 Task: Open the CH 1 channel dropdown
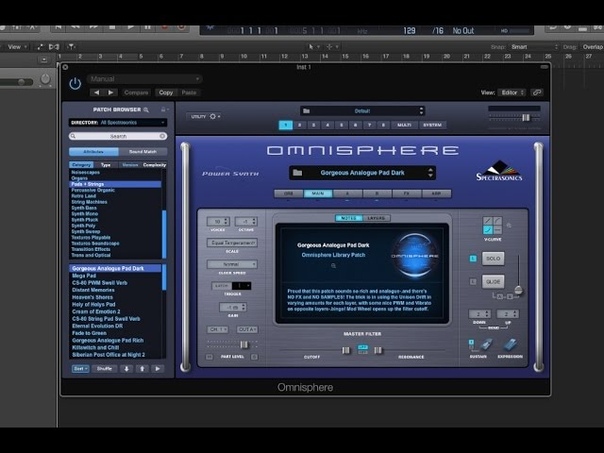point(218,329)
